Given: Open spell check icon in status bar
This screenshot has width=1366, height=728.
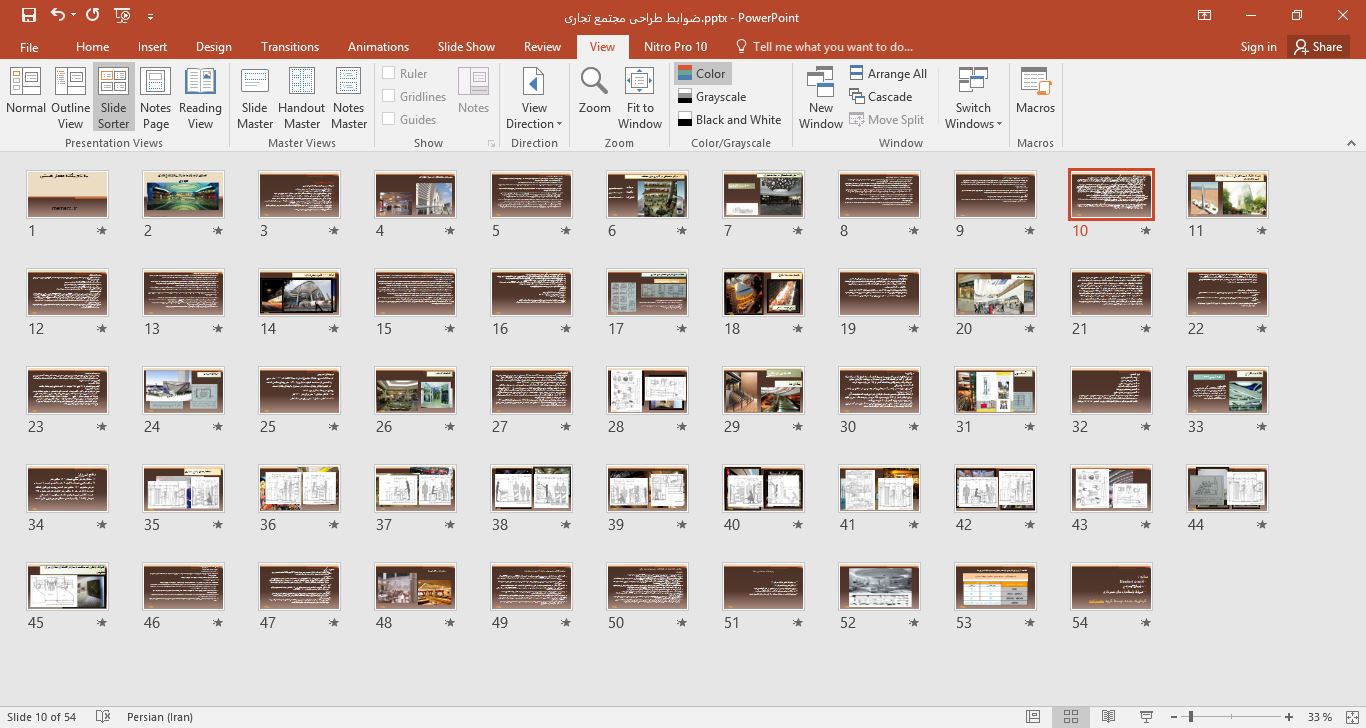Looking at the screenshot, I should tap(102, 716).
